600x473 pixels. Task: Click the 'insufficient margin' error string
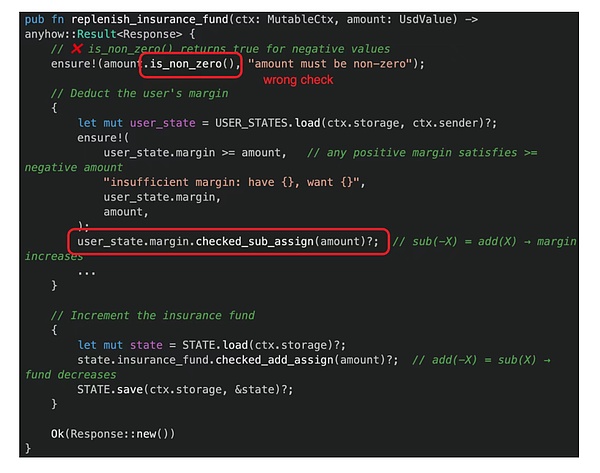pos(231,181)
